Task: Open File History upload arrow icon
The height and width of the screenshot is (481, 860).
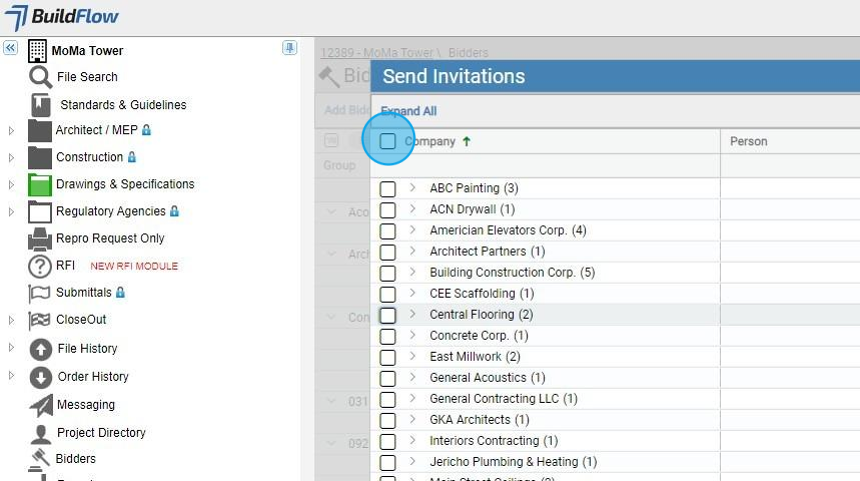Action: [41, 349]
